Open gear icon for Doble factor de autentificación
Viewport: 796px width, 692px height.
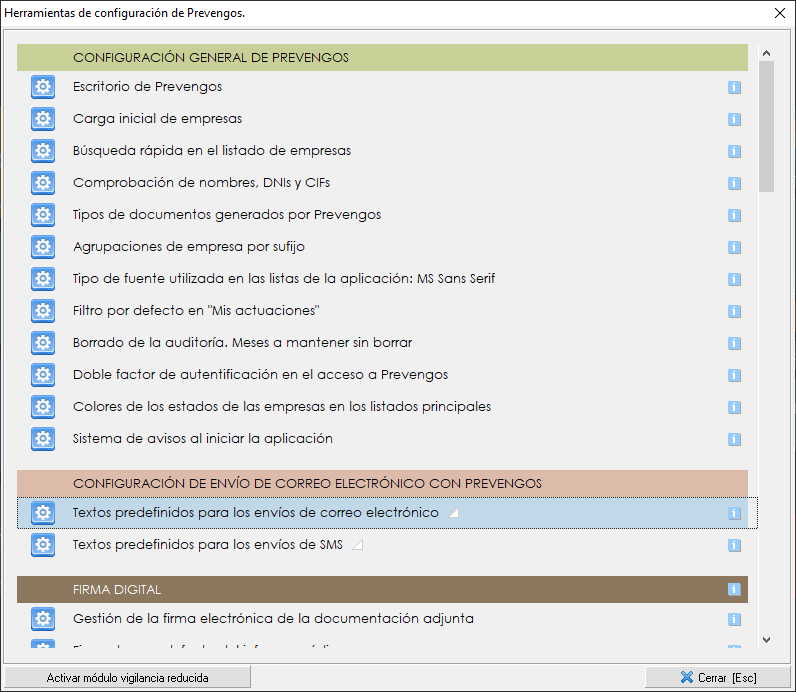(x=43, y=375)
